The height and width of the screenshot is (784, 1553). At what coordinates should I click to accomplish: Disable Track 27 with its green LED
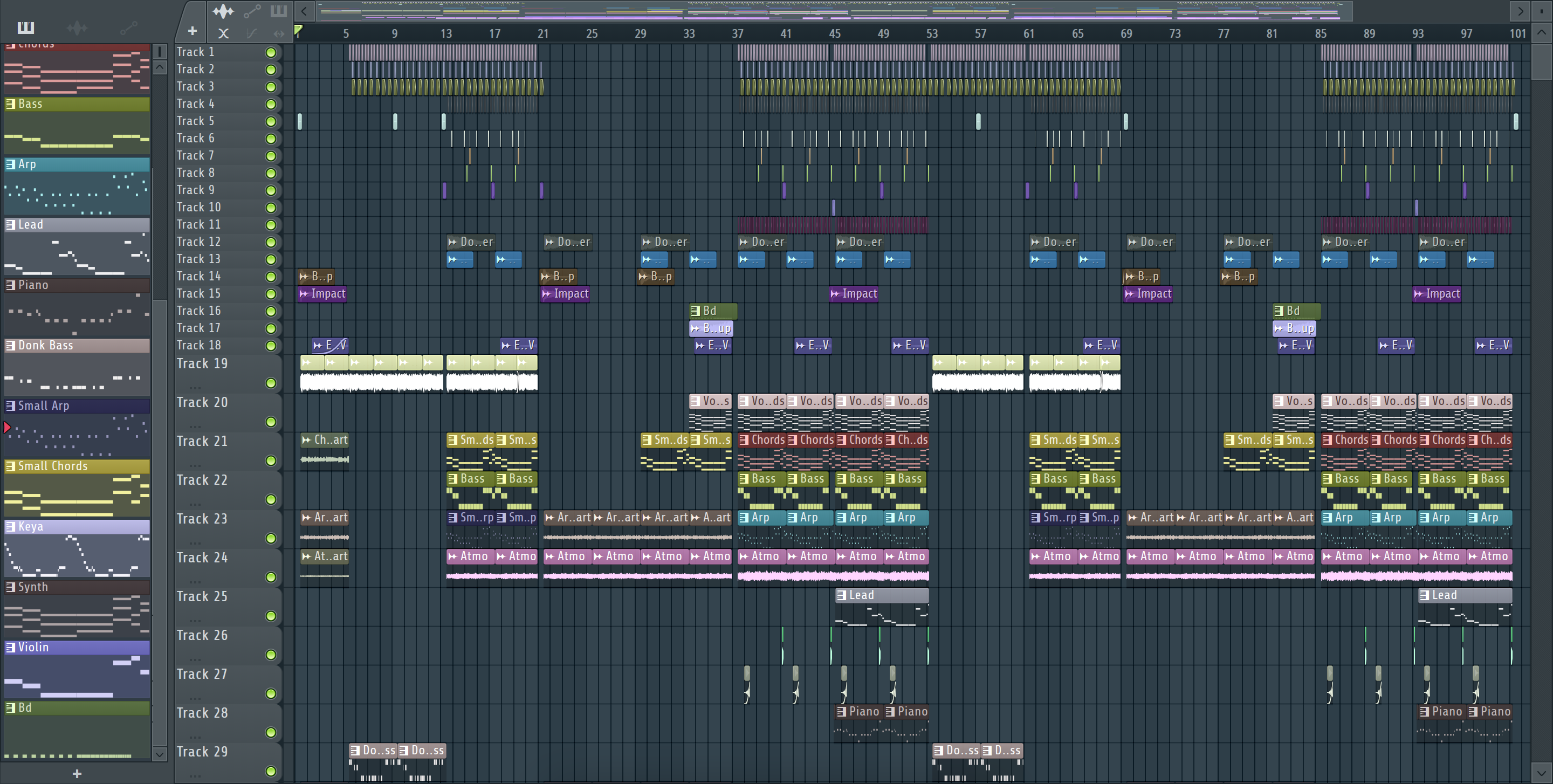click(x=271, y=693)
